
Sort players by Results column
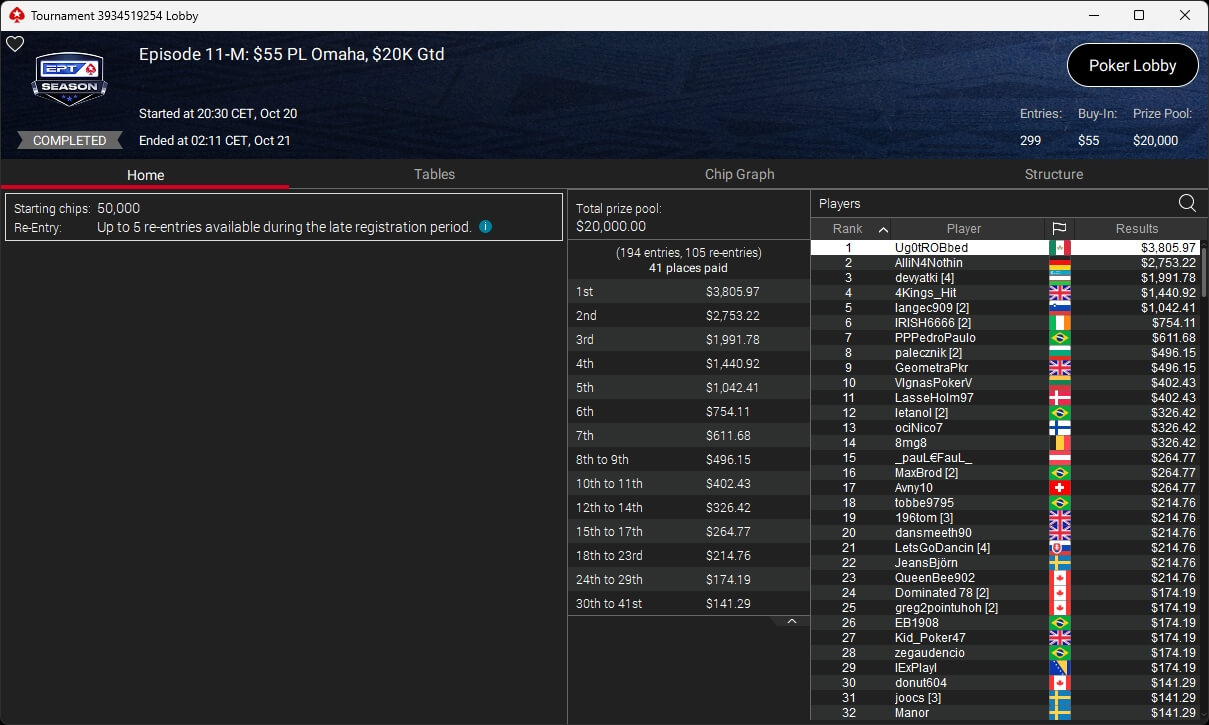click(x=1137, y=229)
